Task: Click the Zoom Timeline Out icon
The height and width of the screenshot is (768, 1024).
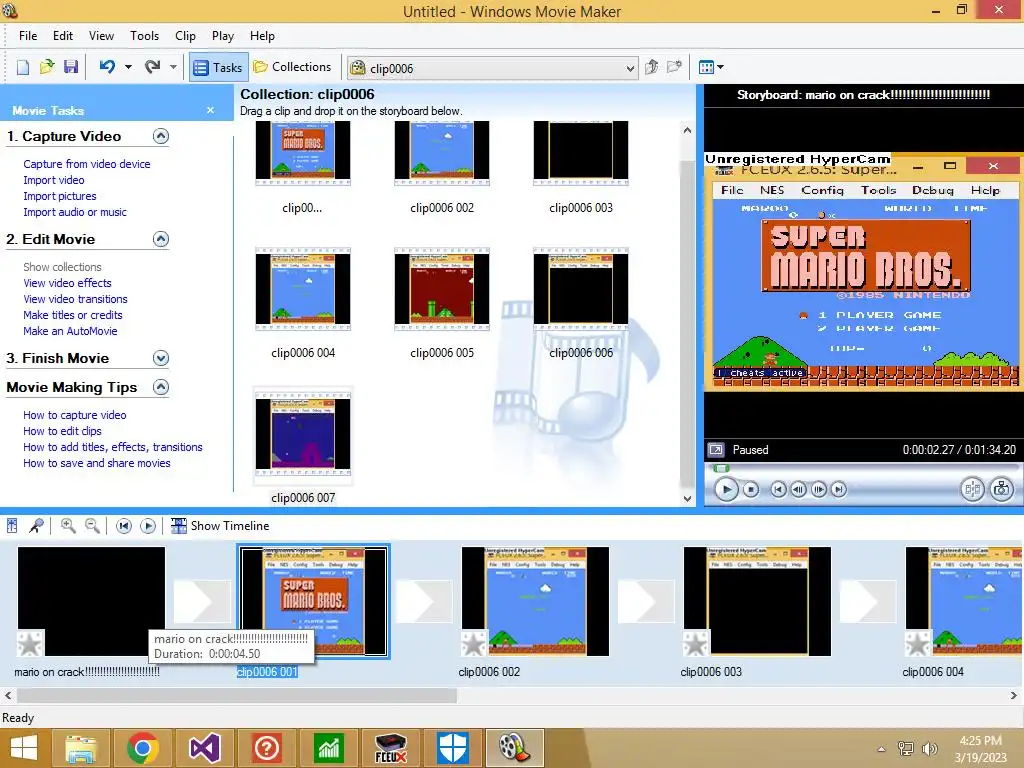Action: [92, 526]
